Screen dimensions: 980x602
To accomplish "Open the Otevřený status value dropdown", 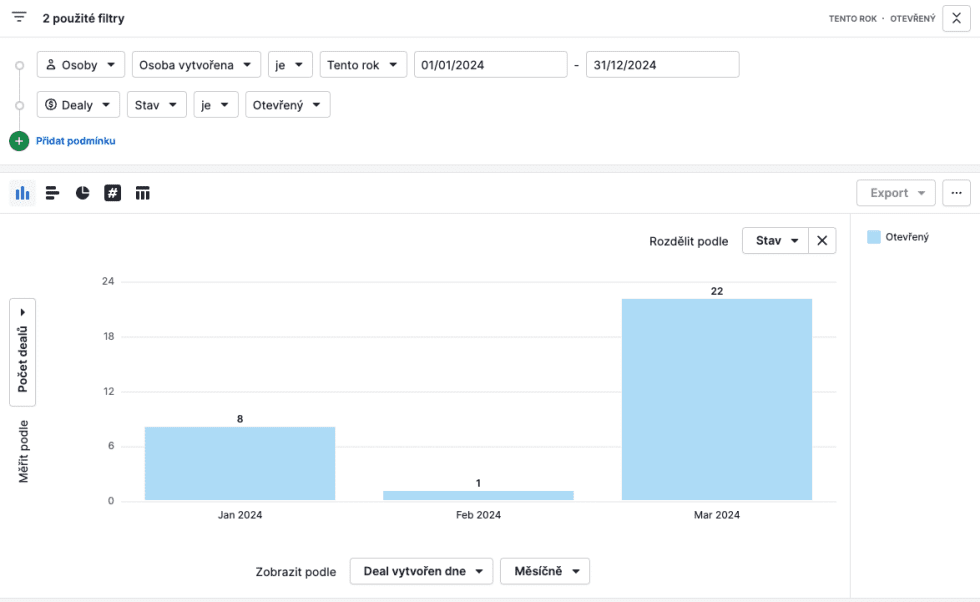I will click(287, 104).
